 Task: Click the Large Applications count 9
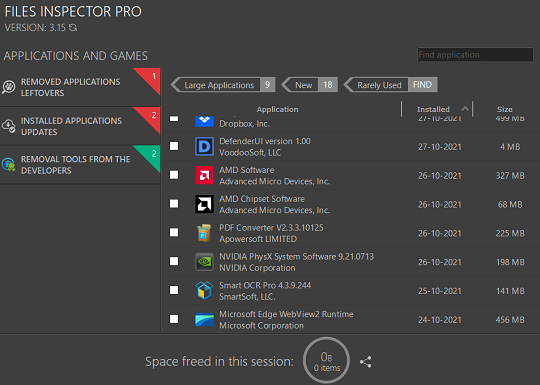coord(268,85)
